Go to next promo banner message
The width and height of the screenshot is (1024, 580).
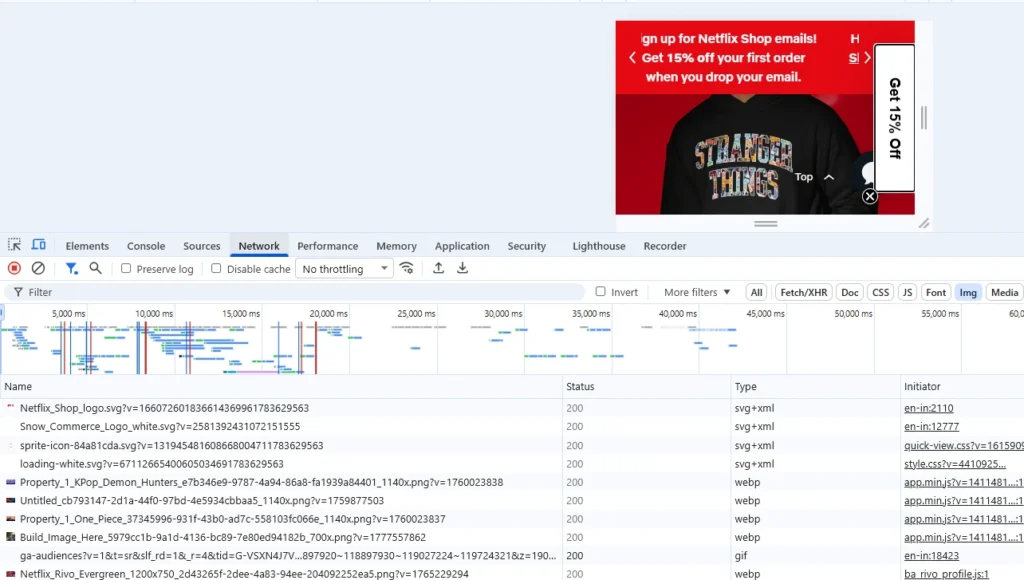[867, 57]
